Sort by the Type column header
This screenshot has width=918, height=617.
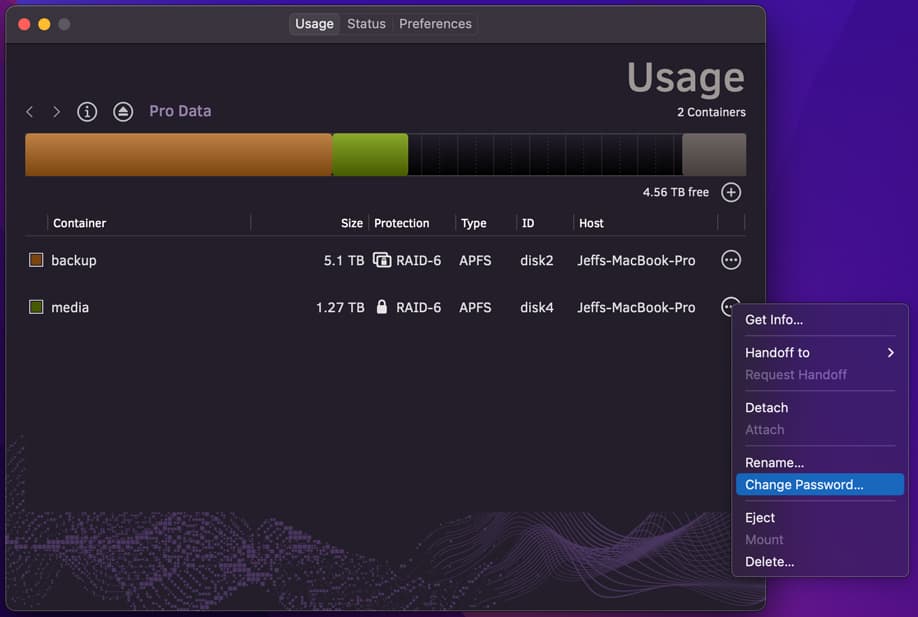click(474, 223)
